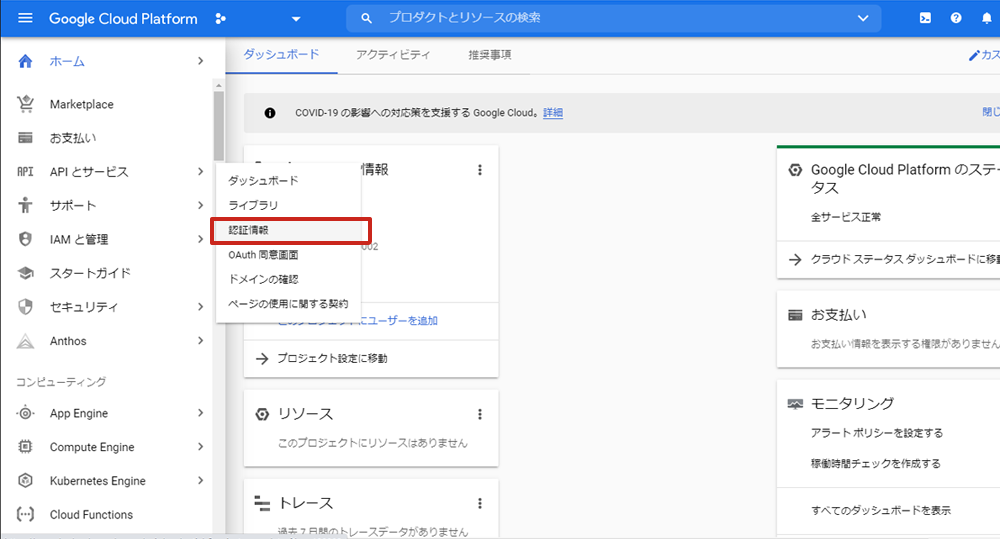Choose OAuth 同意画面 in the submenu
Image resolution: width=1000 pixels, height=539 pixels.
[263, 255]
